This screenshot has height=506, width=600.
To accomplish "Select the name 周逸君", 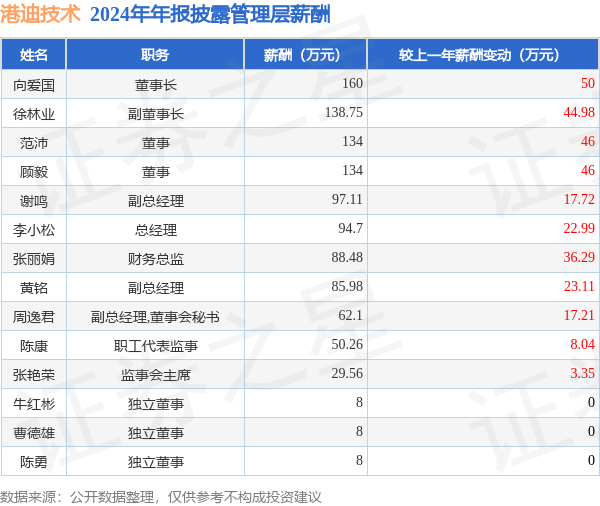I will pyautogui.click(x=34, y=317).
